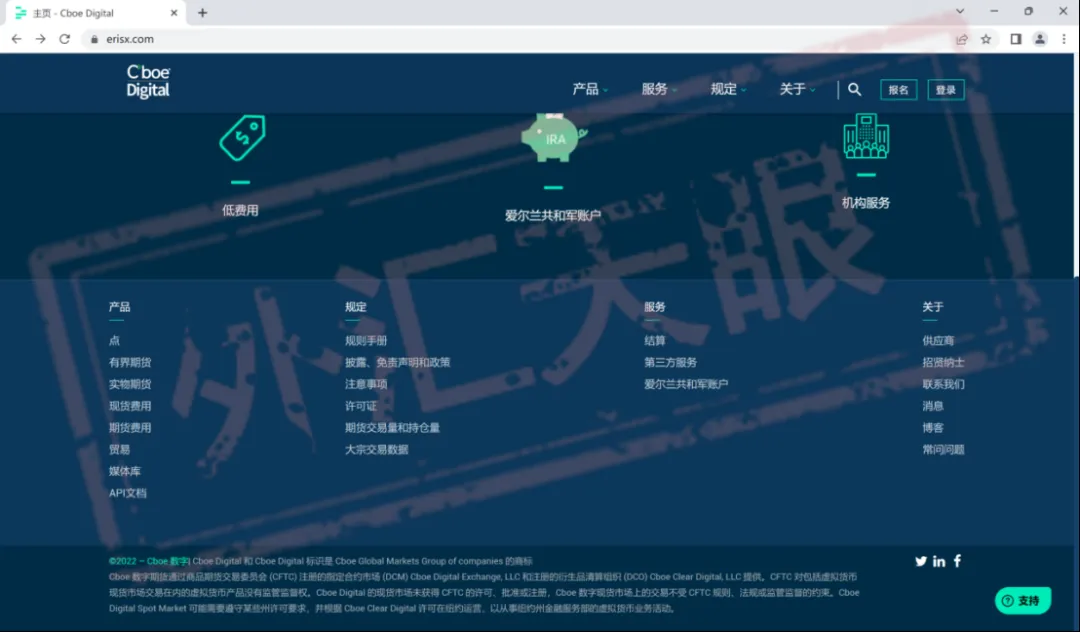Open the 供应商 footer link
This screenshot has width=1080, height=632.
pos(938,341)
